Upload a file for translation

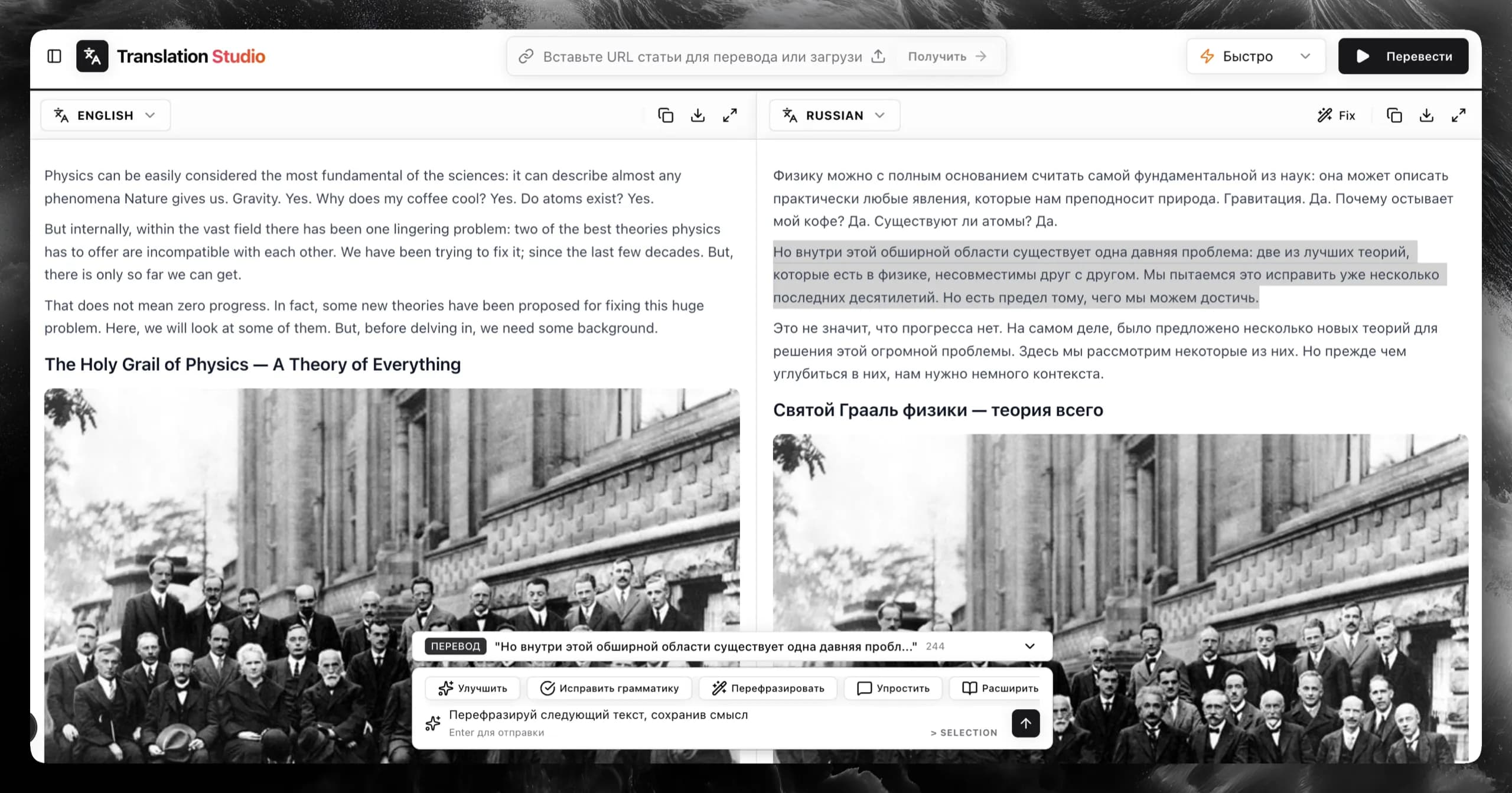[879, 56]
